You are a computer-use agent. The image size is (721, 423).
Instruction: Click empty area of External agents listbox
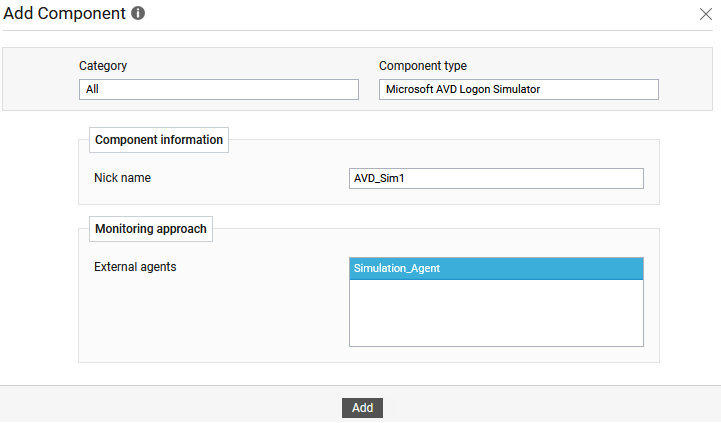[x=496, y=313]
